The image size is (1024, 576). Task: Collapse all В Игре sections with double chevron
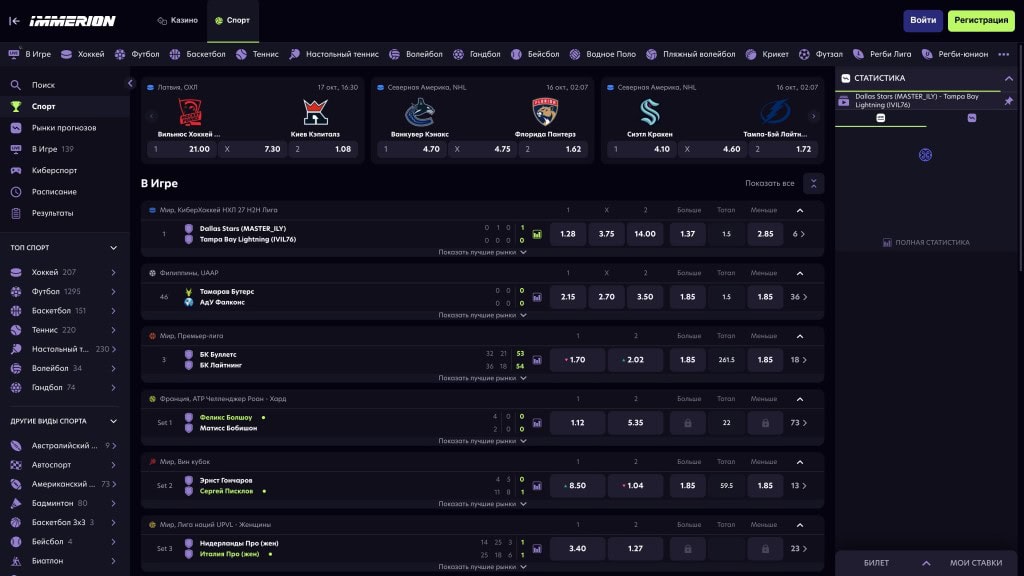814,184
